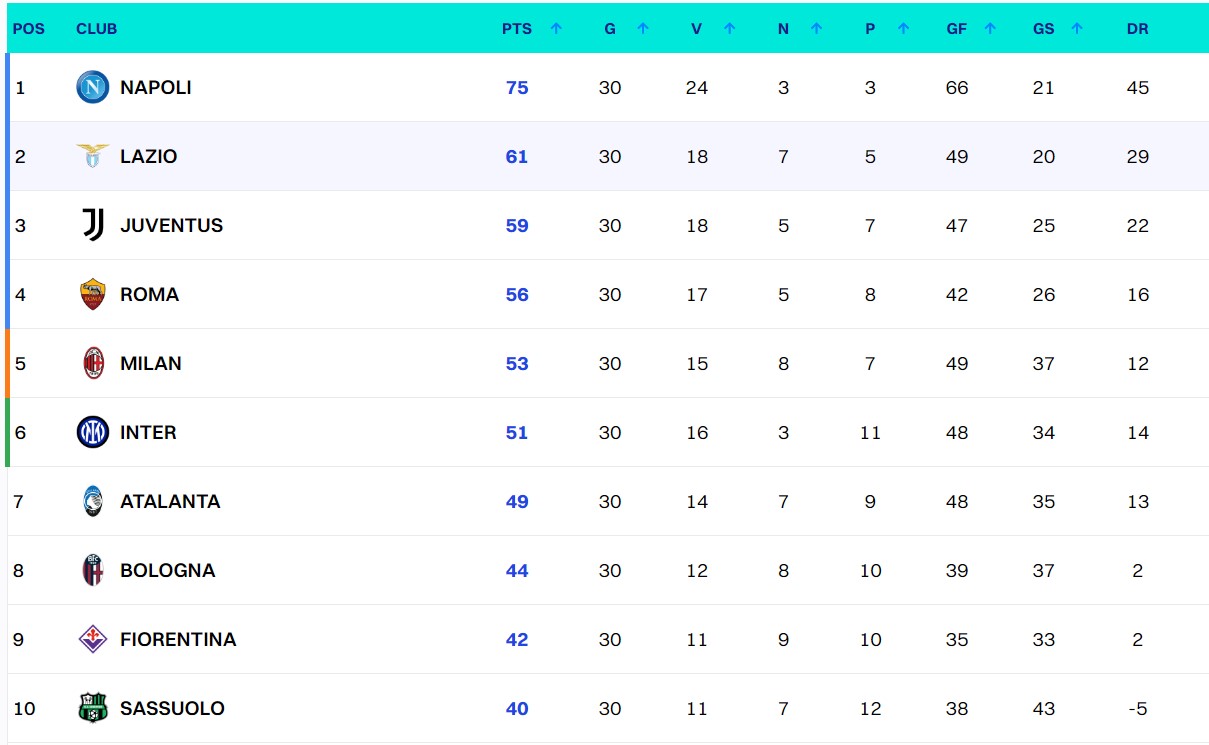Screen dimensions: 1209x745
Task: Click the Juventus logo
Action: click(x=93, y=225)
